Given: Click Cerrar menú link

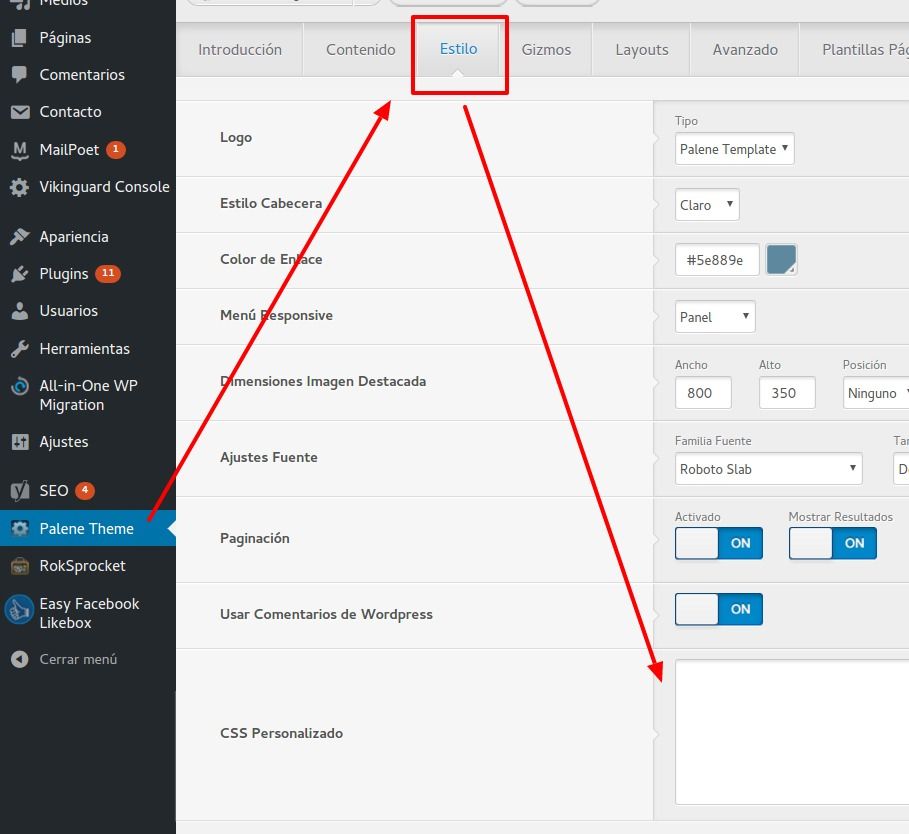Looking at the screenshot, I should 78,660.
